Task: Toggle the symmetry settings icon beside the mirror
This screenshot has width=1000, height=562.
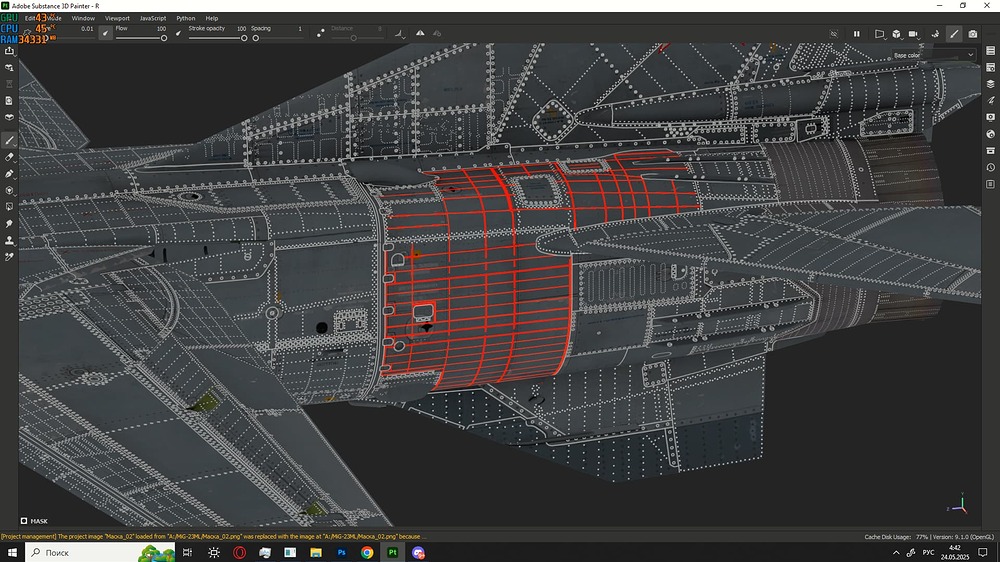Action: [437, 33]
